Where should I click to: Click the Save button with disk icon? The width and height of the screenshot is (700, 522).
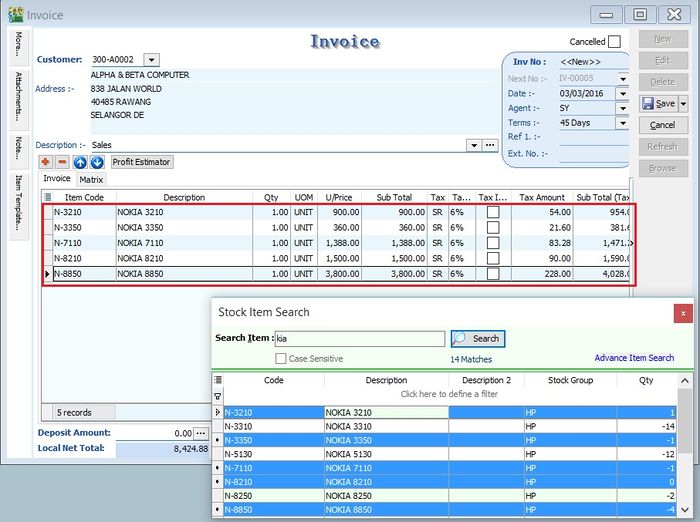pyautogui.click(x=657, y=104)
